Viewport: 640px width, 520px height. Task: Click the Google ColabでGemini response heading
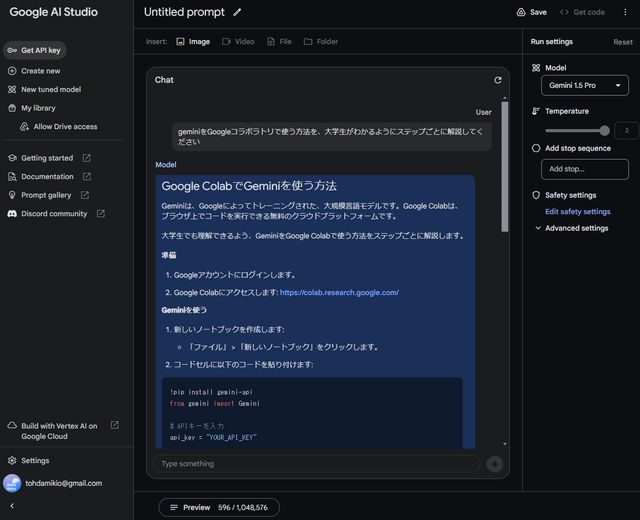tap(249, 186)
